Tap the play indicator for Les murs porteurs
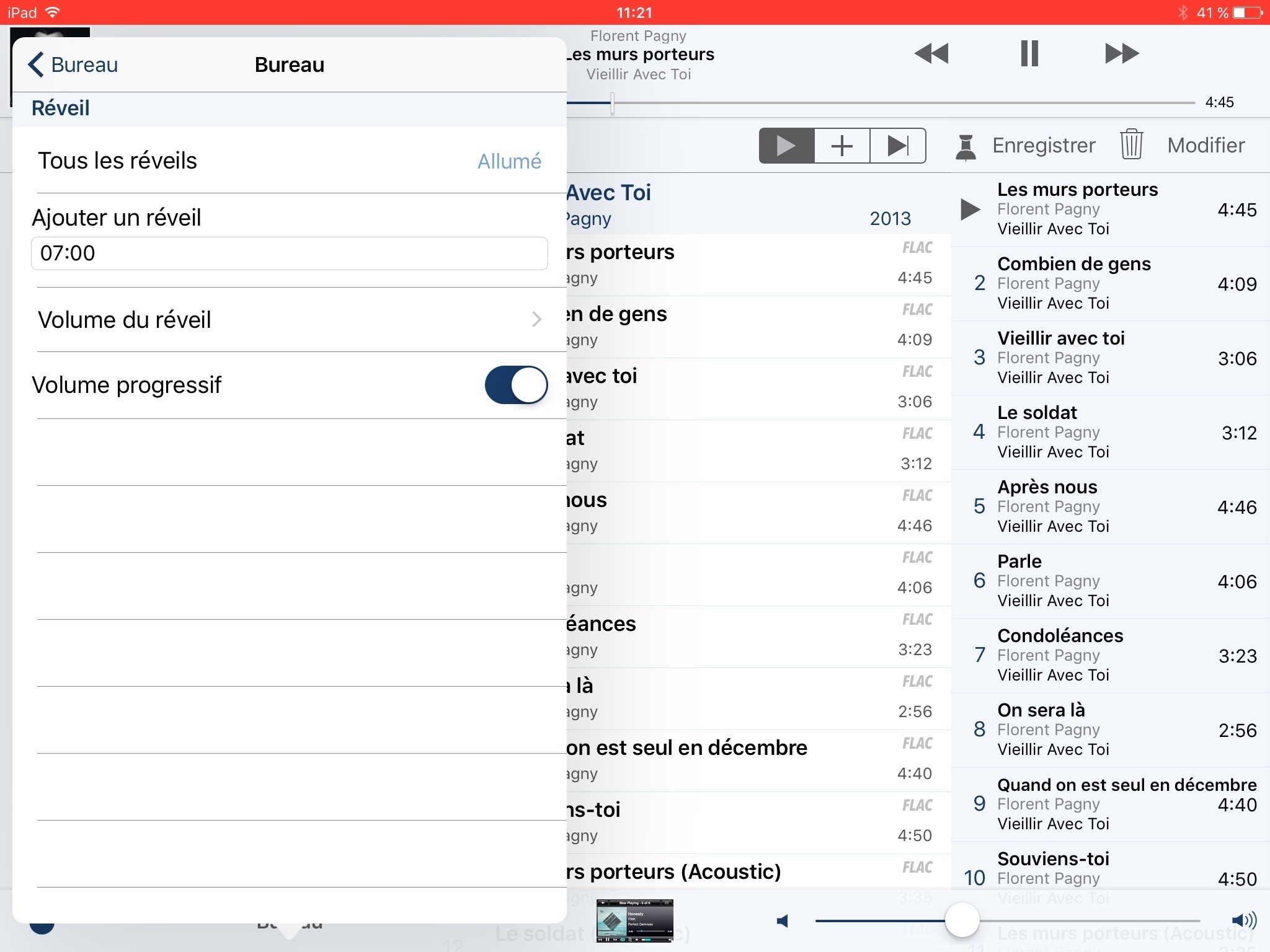The height and width of the screenshot is (952, 1270). tap(970, 209)
